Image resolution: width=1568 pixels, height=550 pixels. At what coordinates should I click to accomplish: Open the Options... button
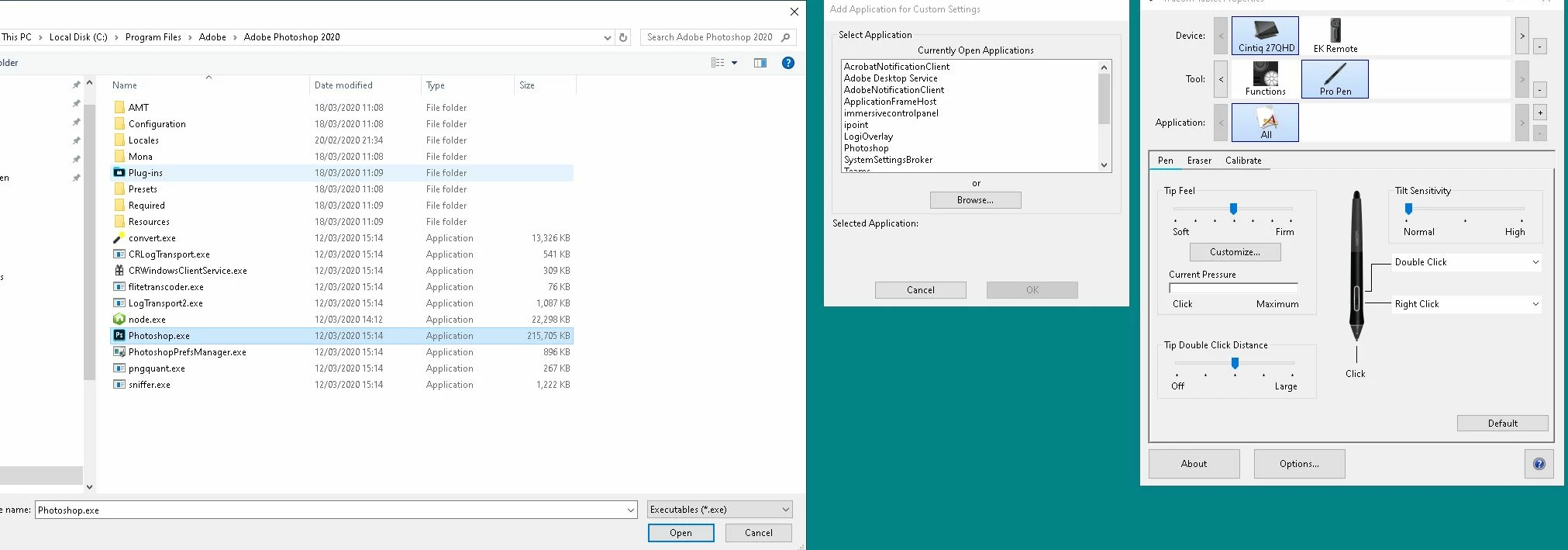[x=1299, y=464]
